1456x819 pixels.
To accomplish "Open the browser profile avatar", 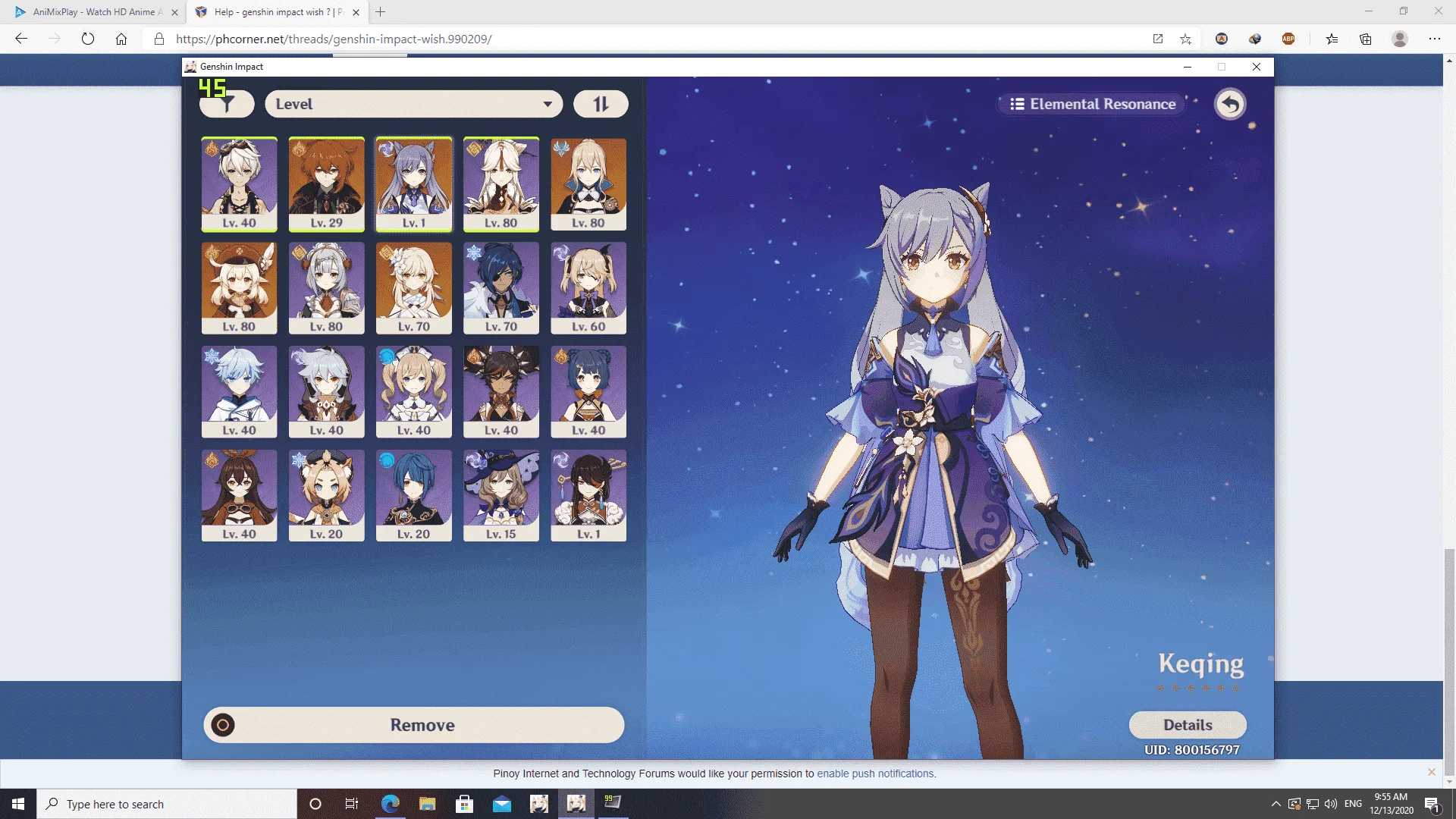I will click(1400, 39).
